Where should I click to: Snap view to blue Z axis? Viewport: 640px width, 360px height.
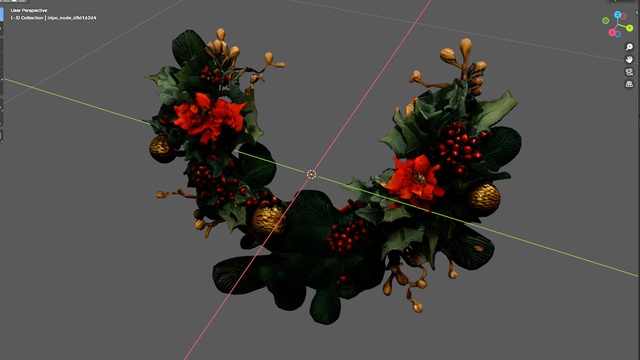(x=618, y=15)
